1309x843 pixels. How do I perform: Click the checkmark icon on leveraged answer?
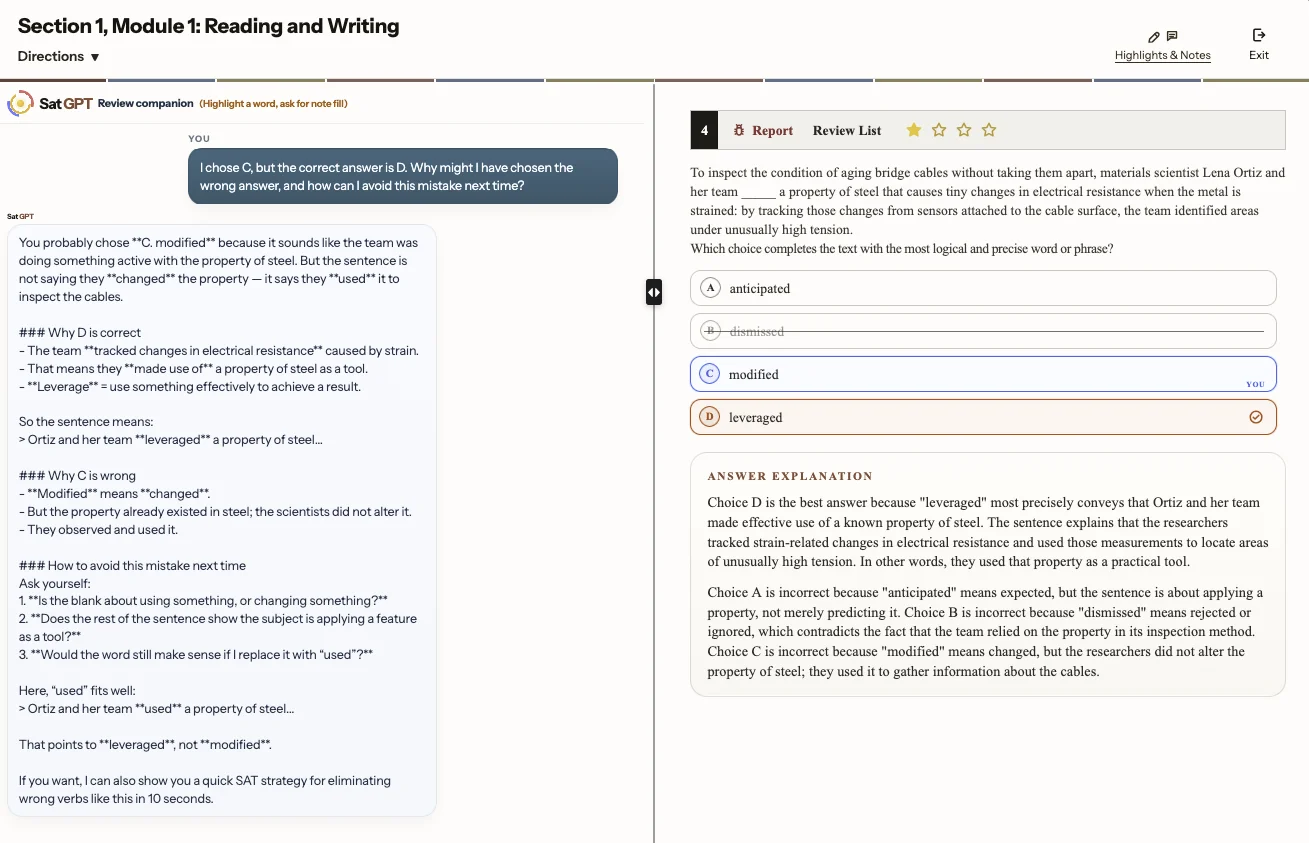tap(1256, 417)
